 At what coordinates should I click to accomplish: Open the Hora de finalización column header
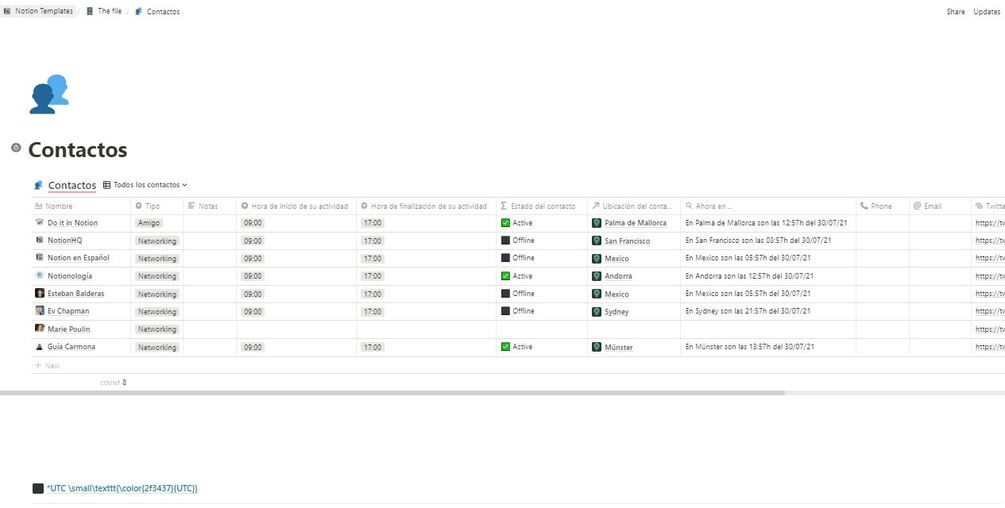pyautogui.click(x=426, y=206)
